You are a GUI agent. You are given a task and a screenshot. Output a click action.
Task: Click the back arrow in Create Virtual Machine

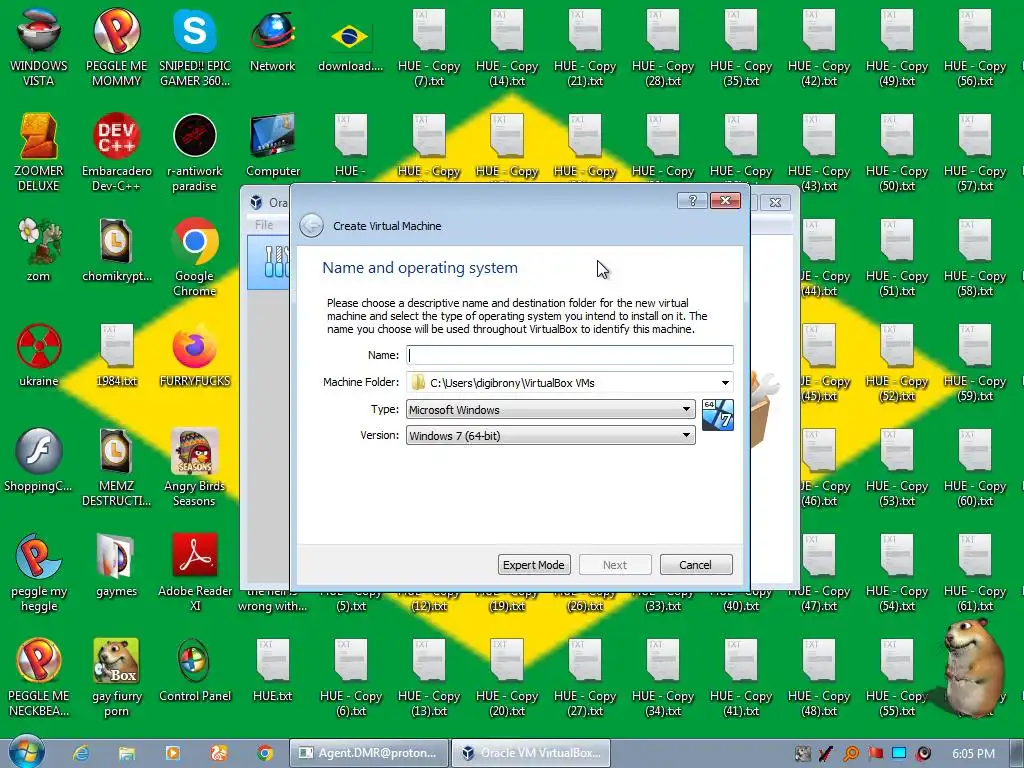312,226
